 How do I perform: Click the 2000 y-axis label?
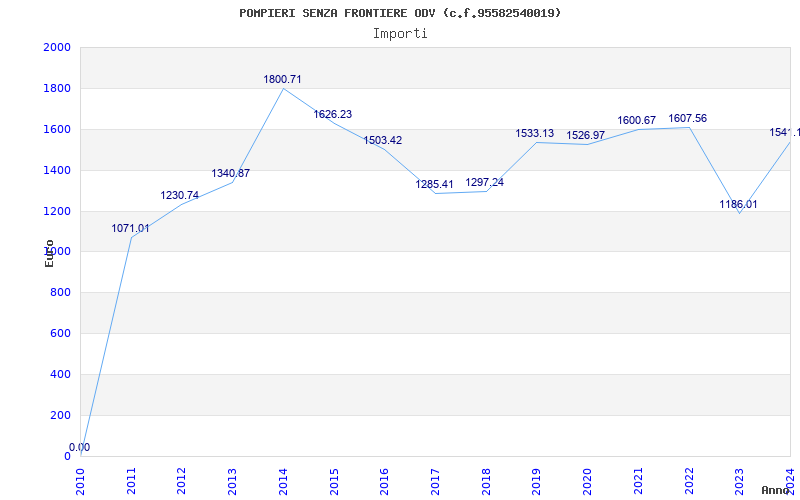click(57, 47)
